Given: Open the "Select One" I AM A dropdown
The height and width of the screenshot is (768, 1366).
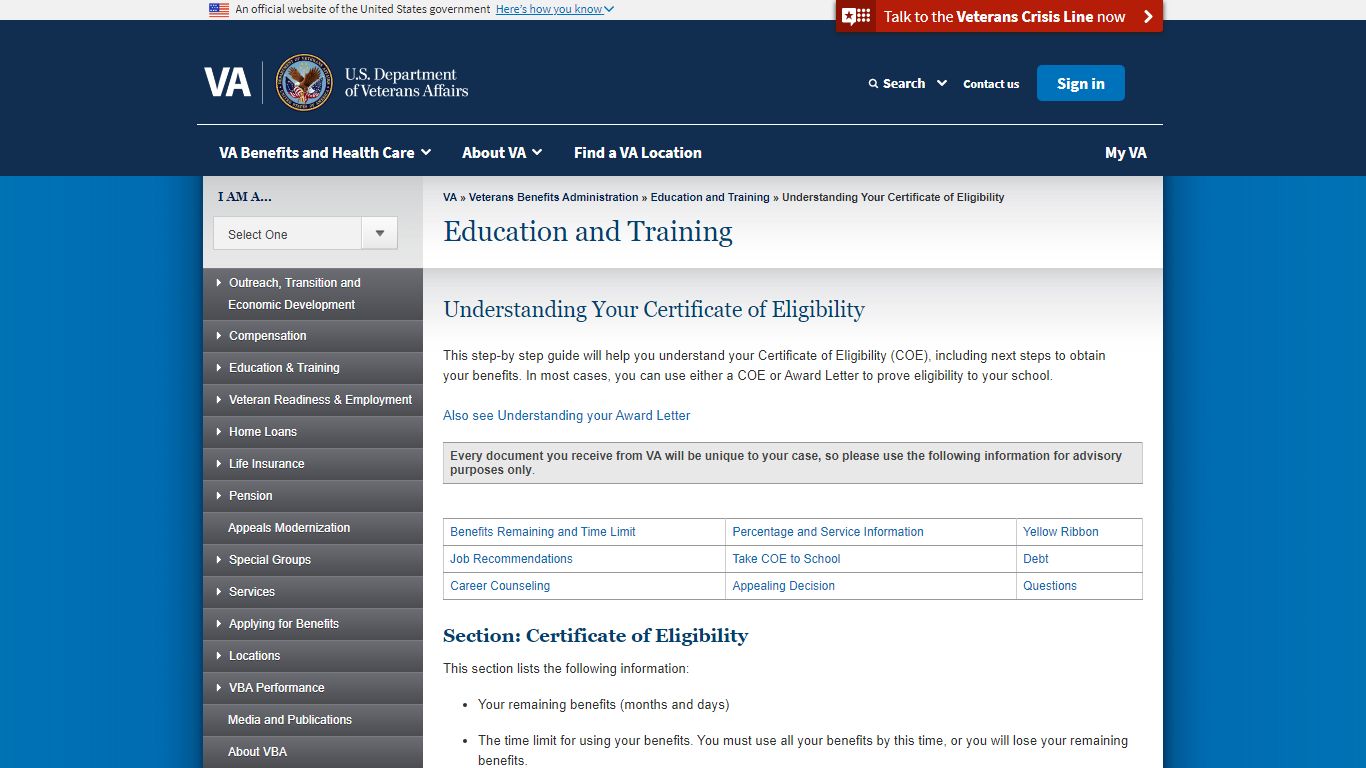Looking at the screenshot, I should click(x=305, y=234).
